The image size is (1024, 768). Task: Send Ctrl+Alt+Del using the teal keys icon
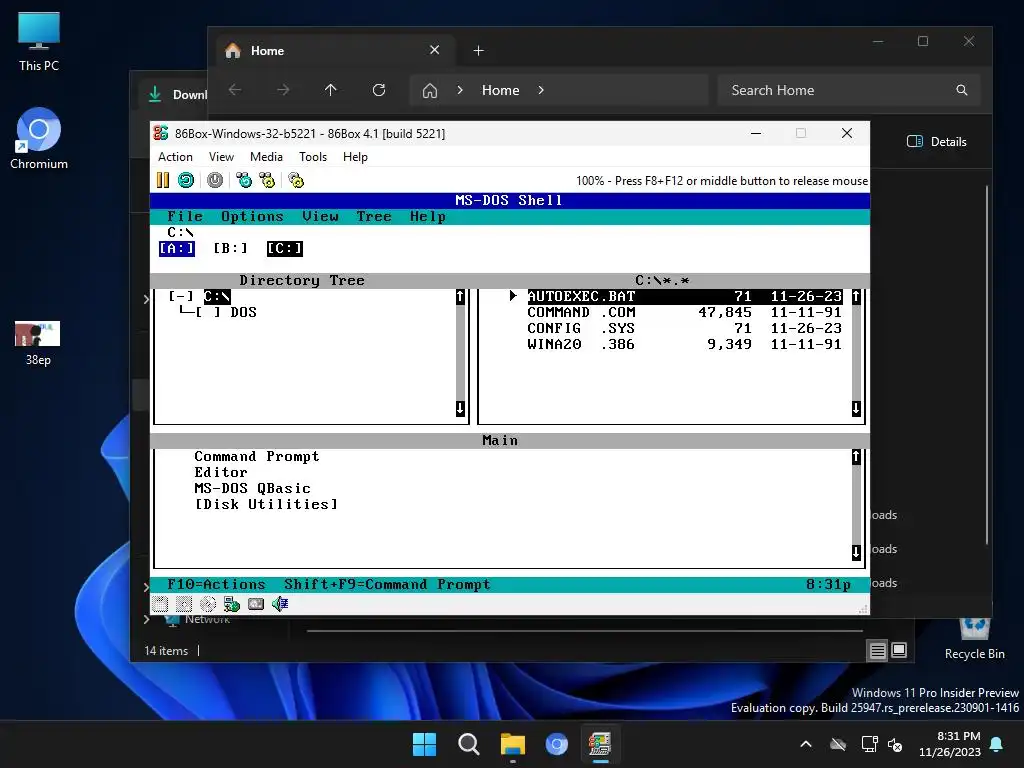244,180
